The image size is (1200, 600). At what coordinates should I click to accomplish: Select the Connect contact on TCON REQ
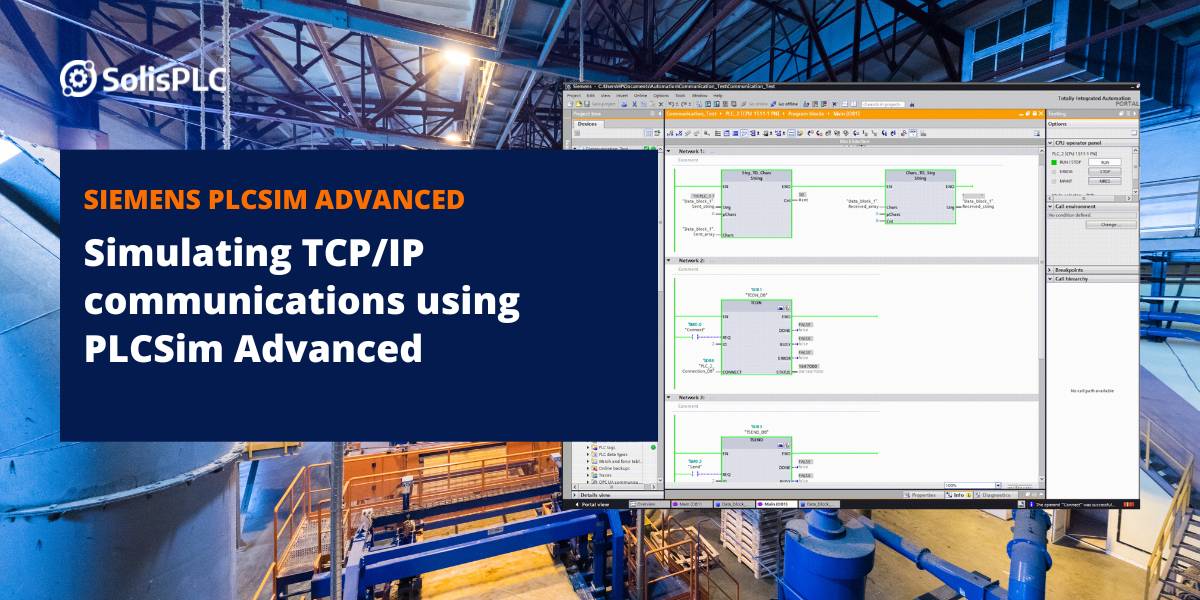(x=695, y=337)
